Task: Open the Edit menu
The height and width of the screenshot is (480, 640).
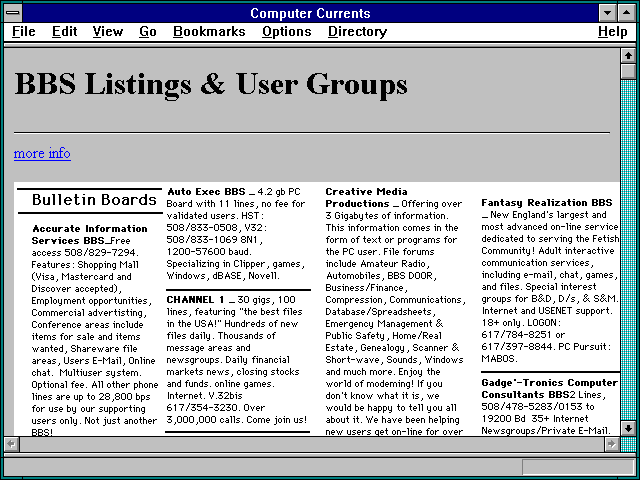Action: coord(64,31)
